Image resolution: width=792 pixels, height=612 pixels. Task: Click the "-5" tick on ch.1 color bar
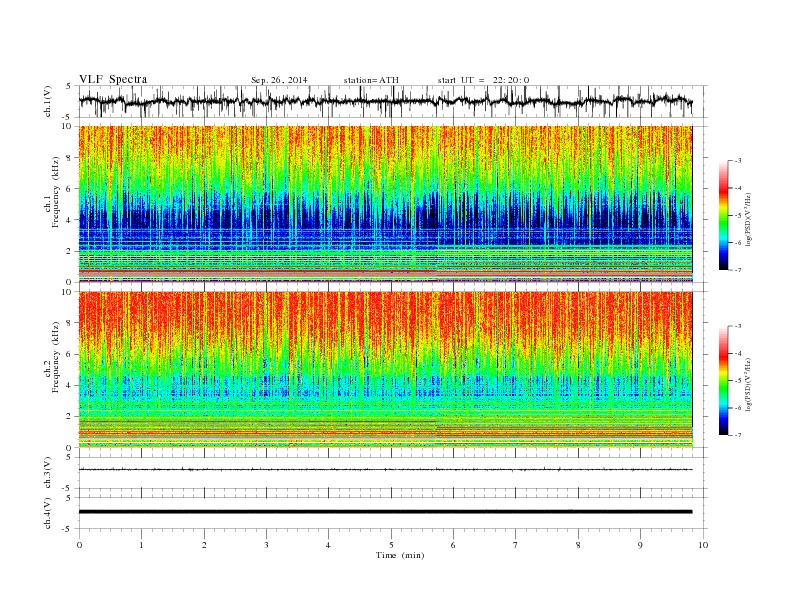tap(738, 215)
